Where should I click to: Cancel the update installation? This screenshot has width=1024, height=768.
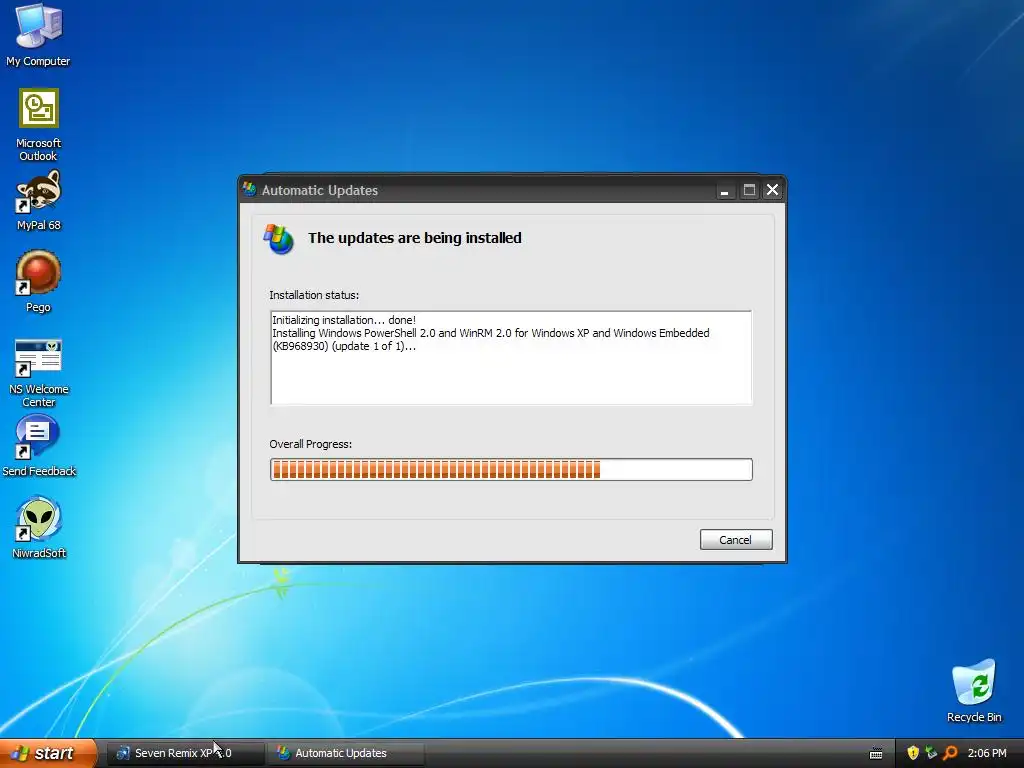(736, 539)
